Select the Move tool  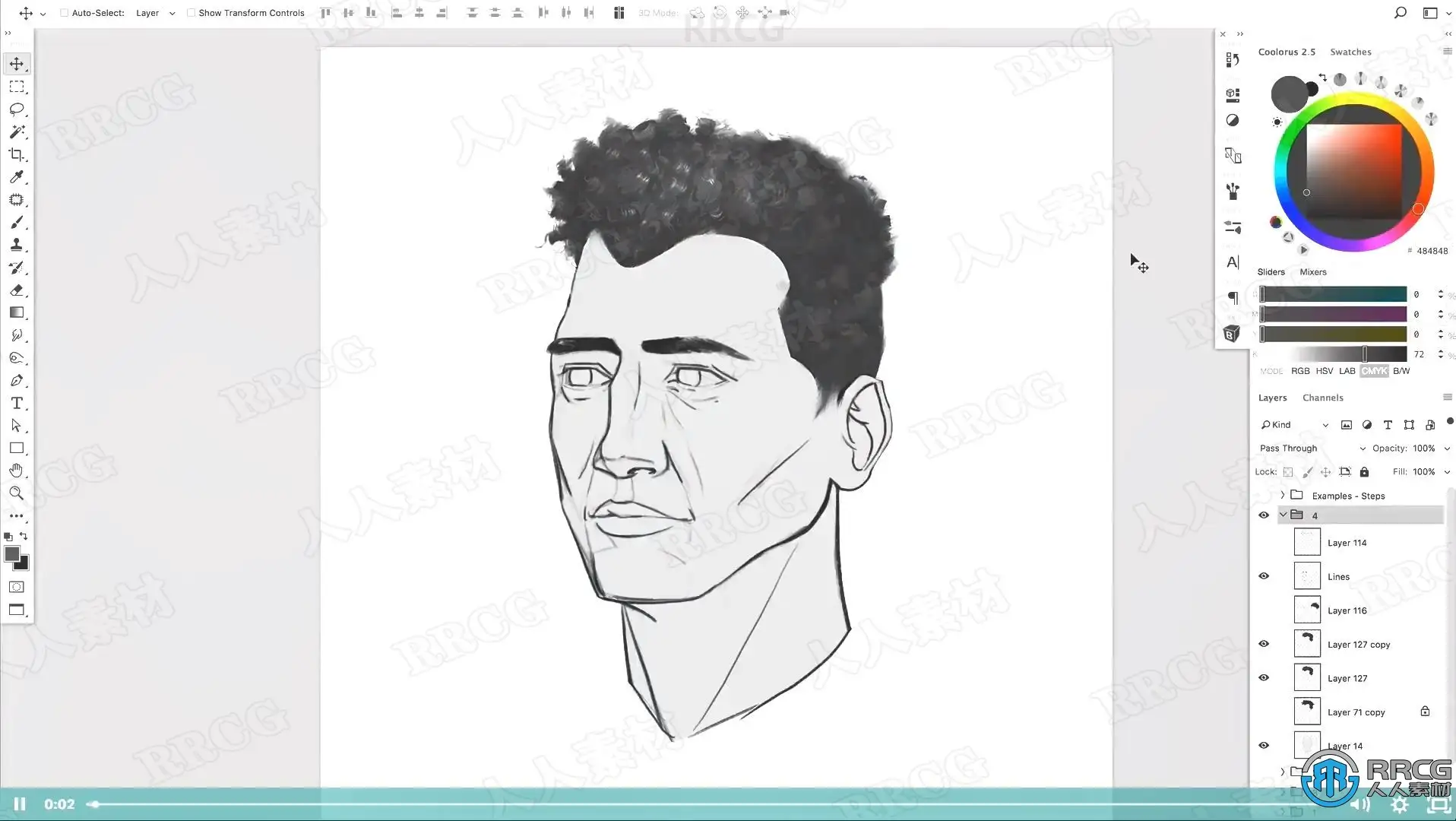17,64
